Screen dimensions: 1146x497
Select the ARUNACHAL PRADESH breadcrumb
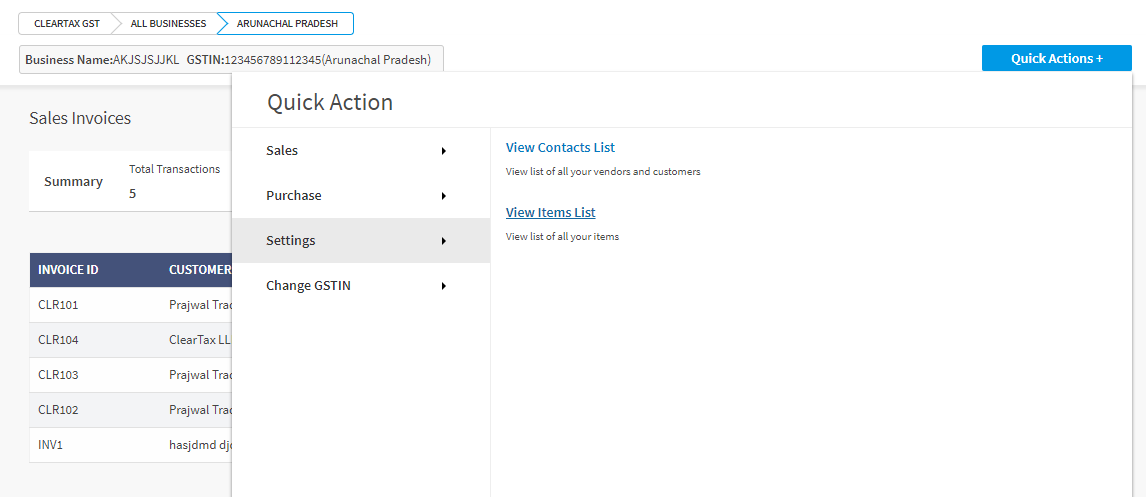point(287,23)
